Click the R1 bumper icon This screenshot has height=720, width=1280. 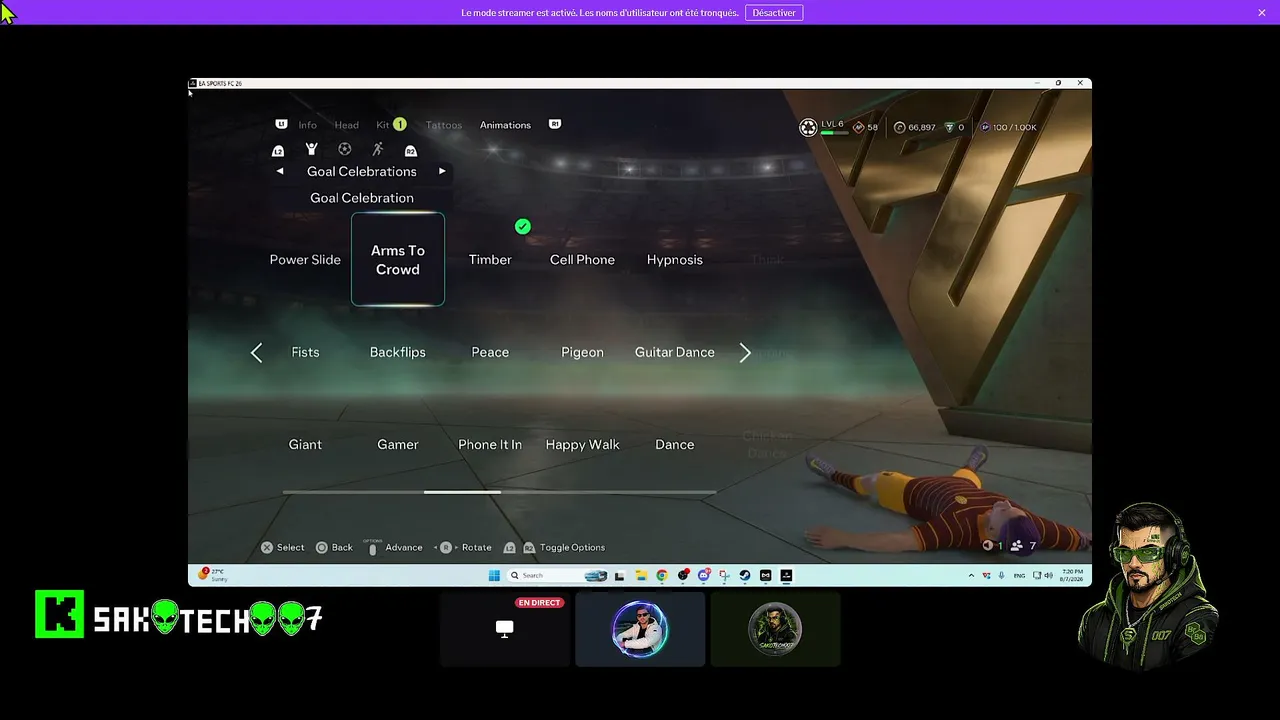pyautogui.click(x=555, y=124)
